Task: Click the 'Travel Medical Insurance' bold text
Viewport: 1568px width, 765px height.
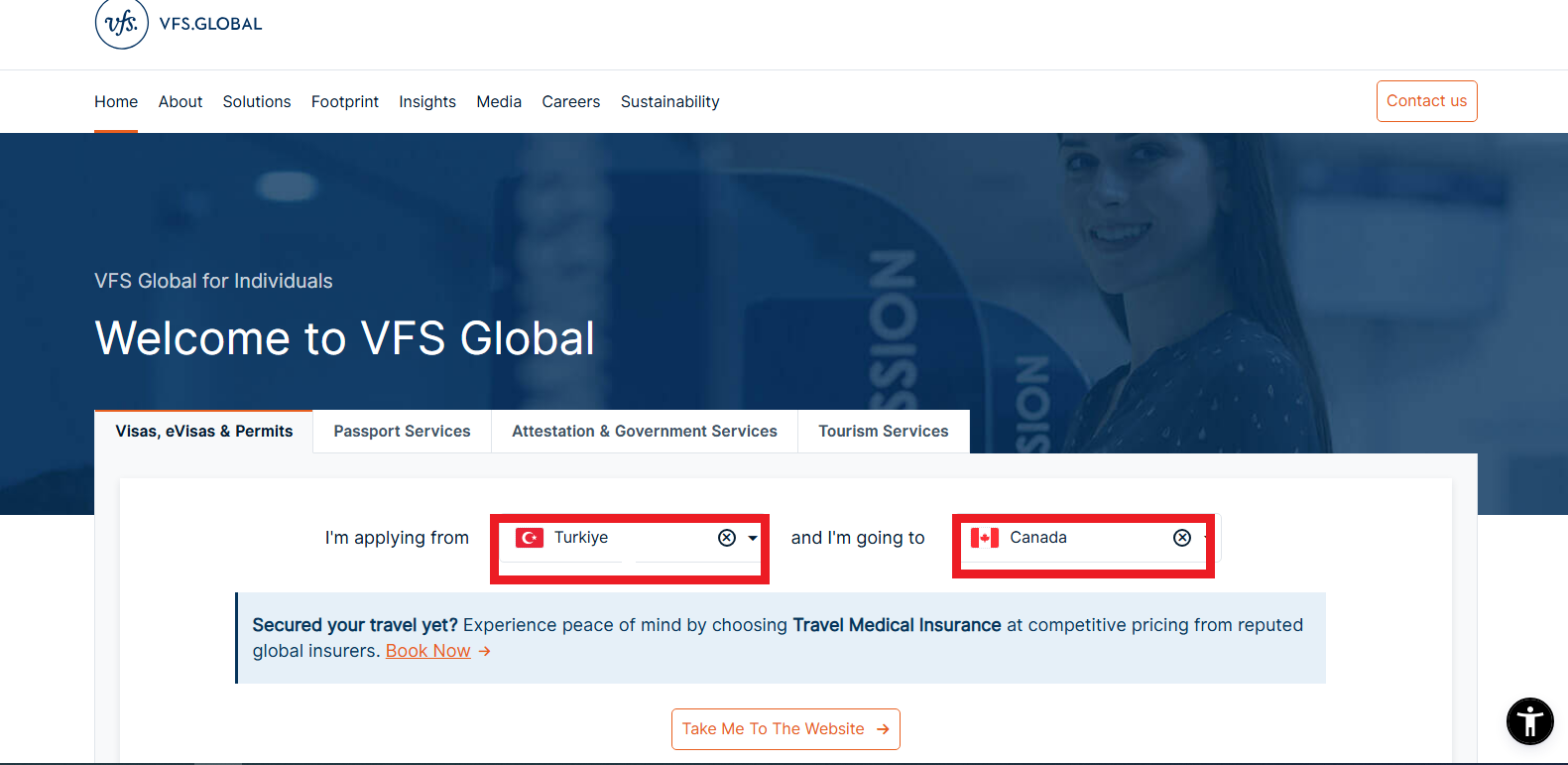Action: 897,625
